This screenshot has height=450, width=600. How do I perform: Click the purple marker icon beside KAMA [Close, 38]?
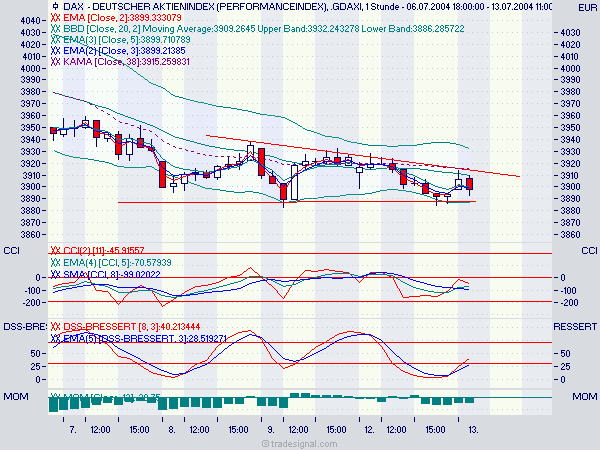pyautogui.click(x=55, y=62)
